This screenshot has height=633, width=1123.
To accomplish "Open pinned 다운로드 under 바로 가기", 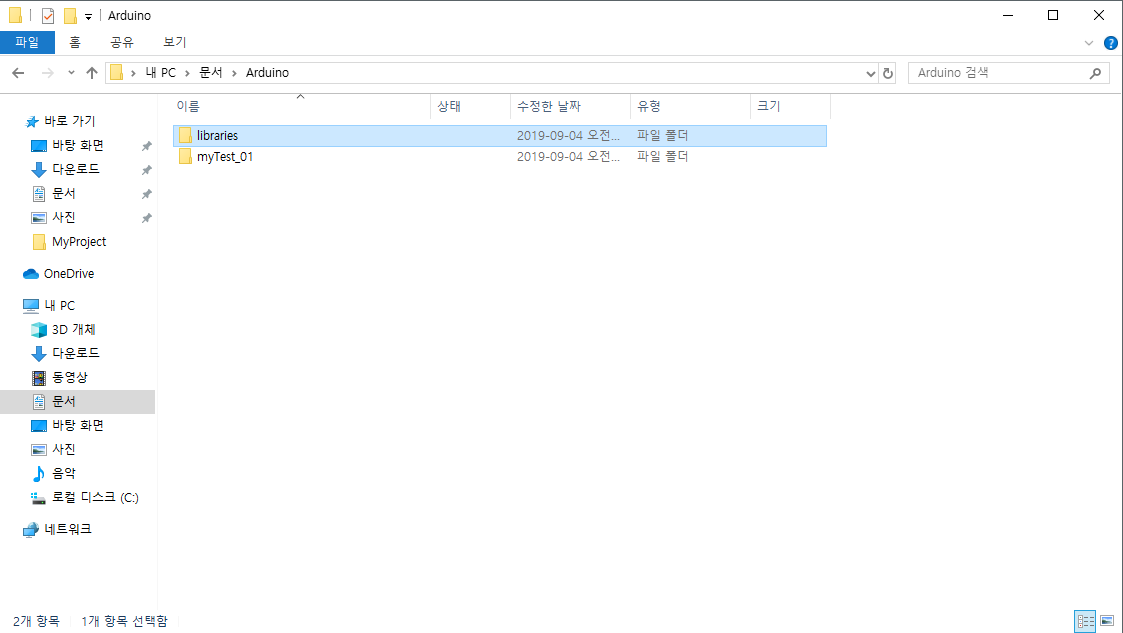I will click(75, 169).
